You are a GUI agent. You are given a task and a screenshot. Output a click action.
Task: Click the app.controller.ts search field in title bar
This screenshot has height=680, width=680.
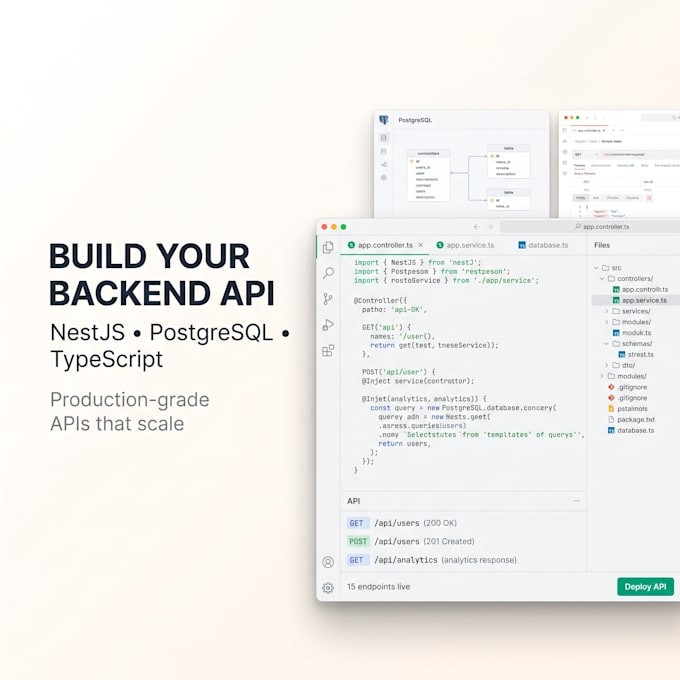(x=590, y=226)
